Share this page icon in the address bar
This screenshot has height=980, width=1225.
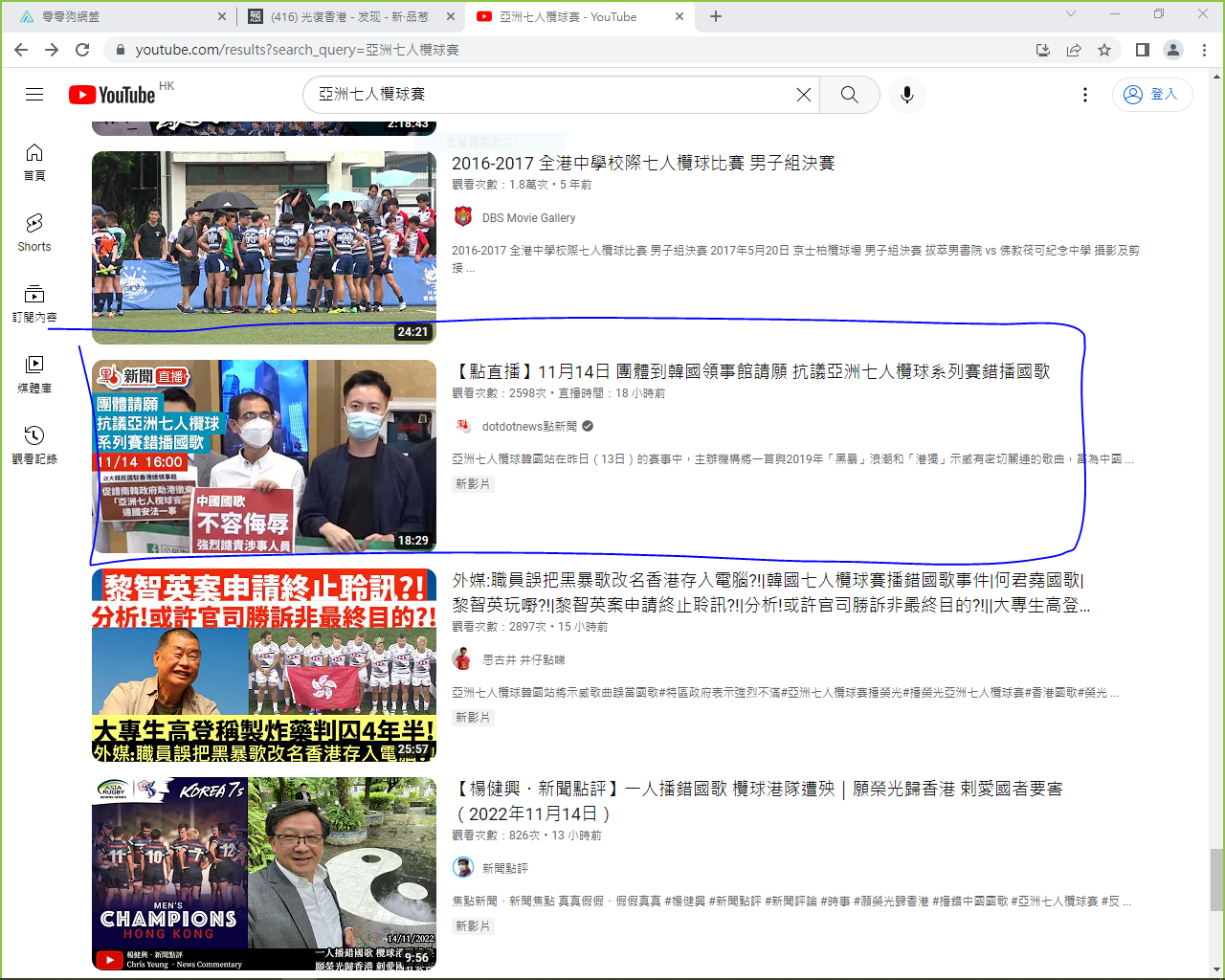(x=1074, y=50)
